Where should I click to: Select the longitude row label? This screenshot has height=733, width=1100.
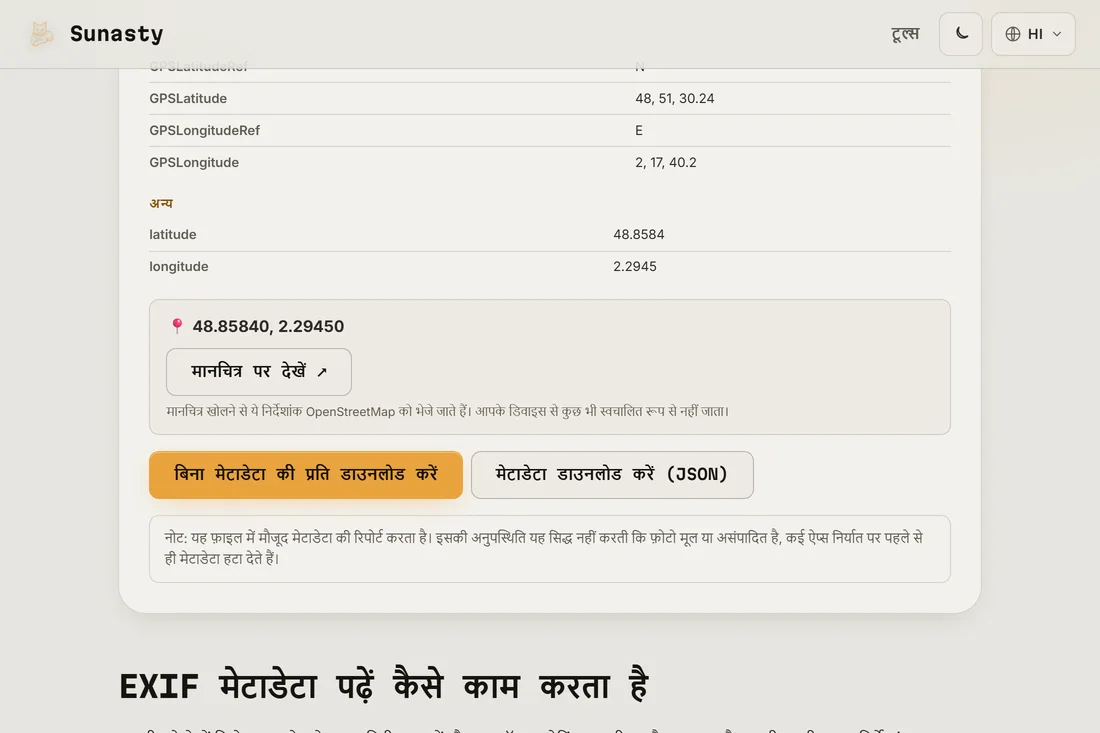coord(179,267)
